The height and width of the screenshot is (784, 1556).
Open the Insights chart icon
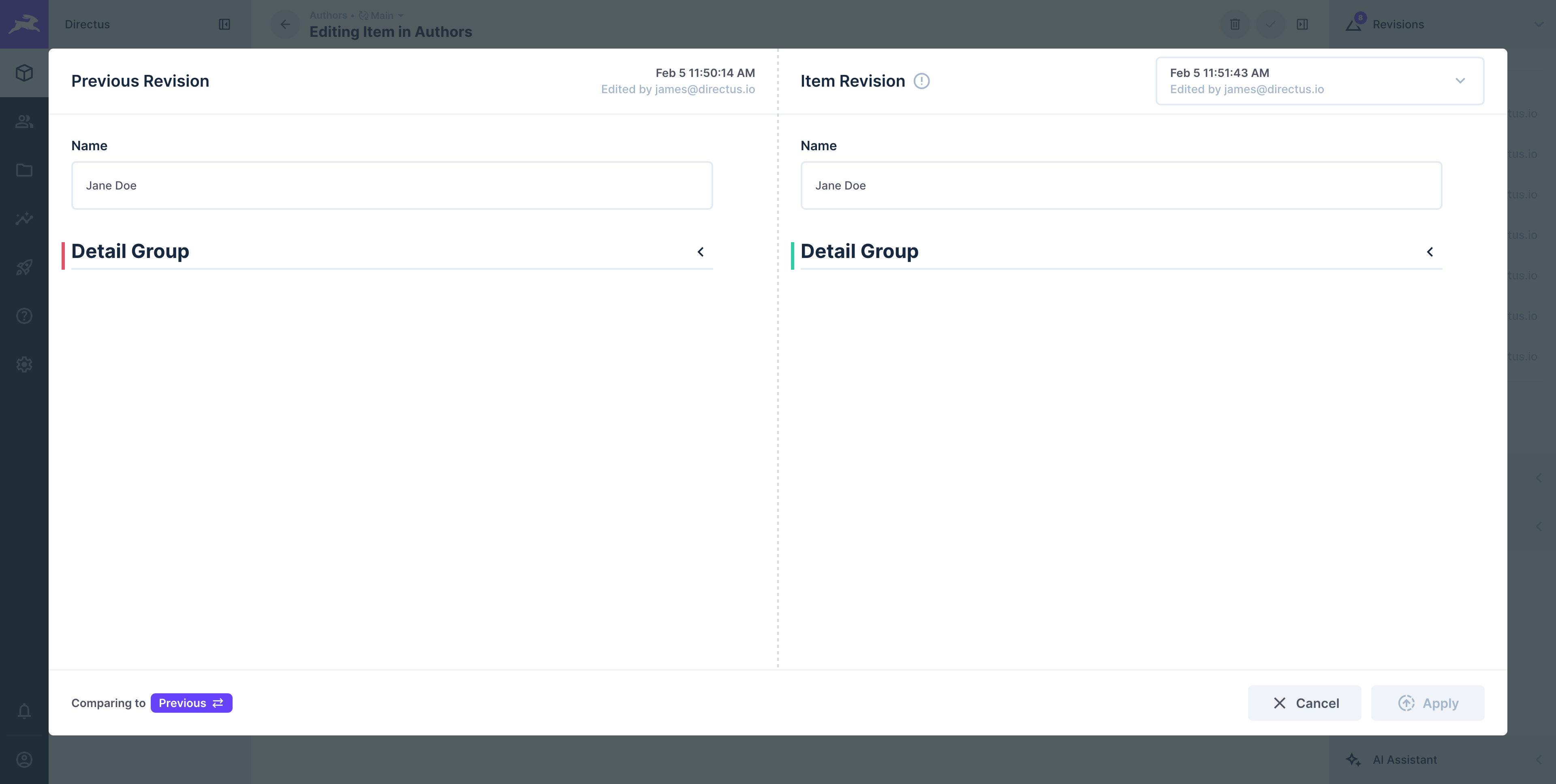coord(24,219)
